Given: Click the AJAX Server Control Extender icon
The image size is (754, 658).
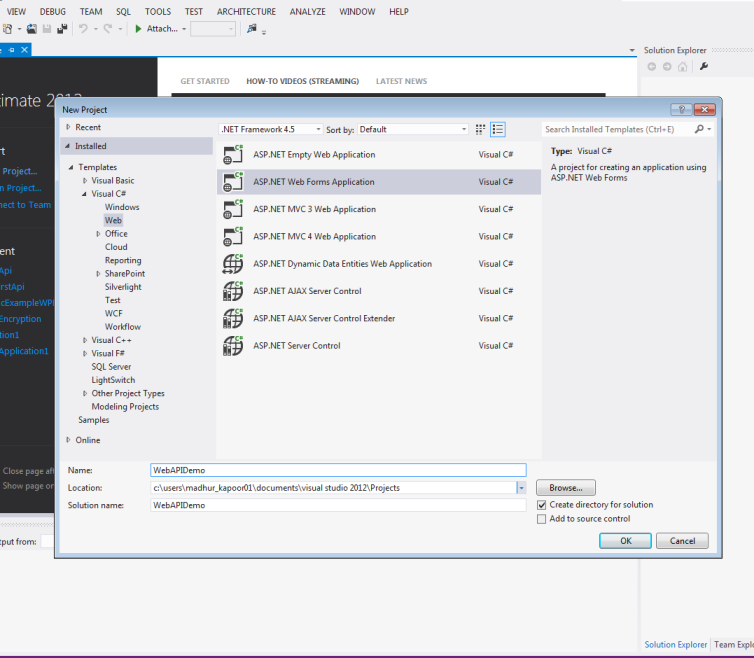Looking at the screenshot, I should [x=233, y=319].
